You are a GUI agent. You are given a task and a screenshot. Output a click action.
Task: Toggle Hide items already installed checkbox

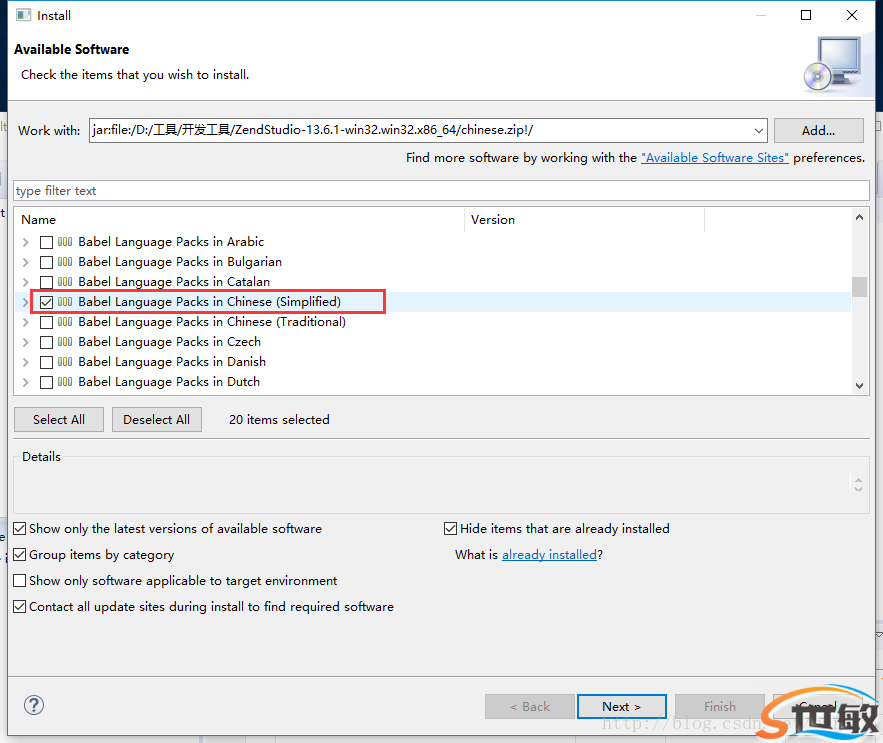tap(451, 528)
